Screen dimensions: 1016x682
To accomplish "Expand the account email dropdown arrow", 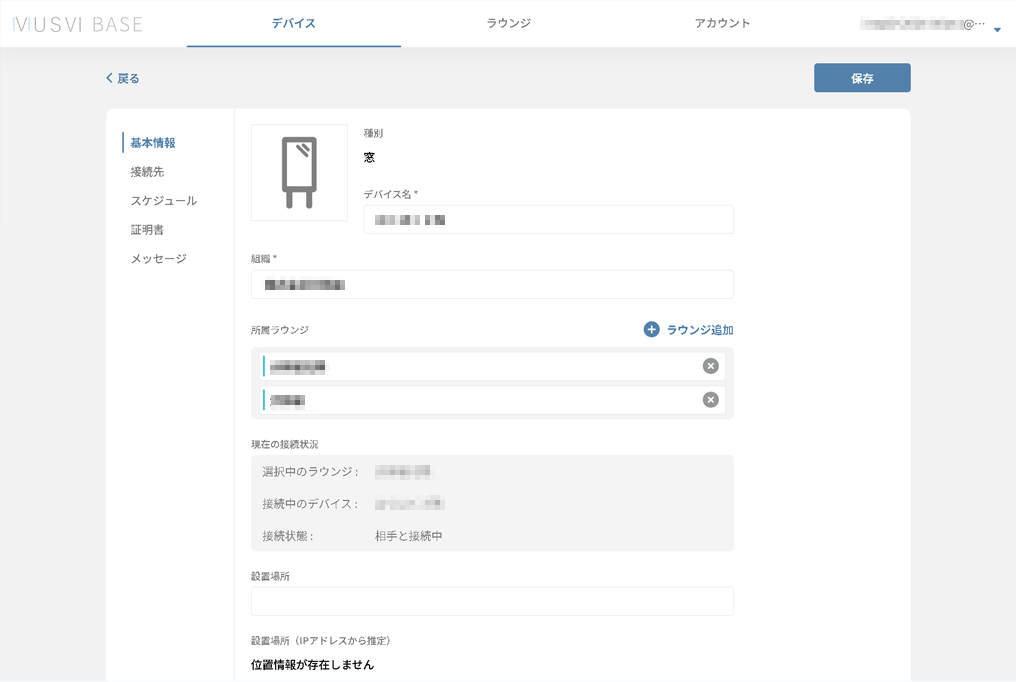I will click(x=997, y=30).
